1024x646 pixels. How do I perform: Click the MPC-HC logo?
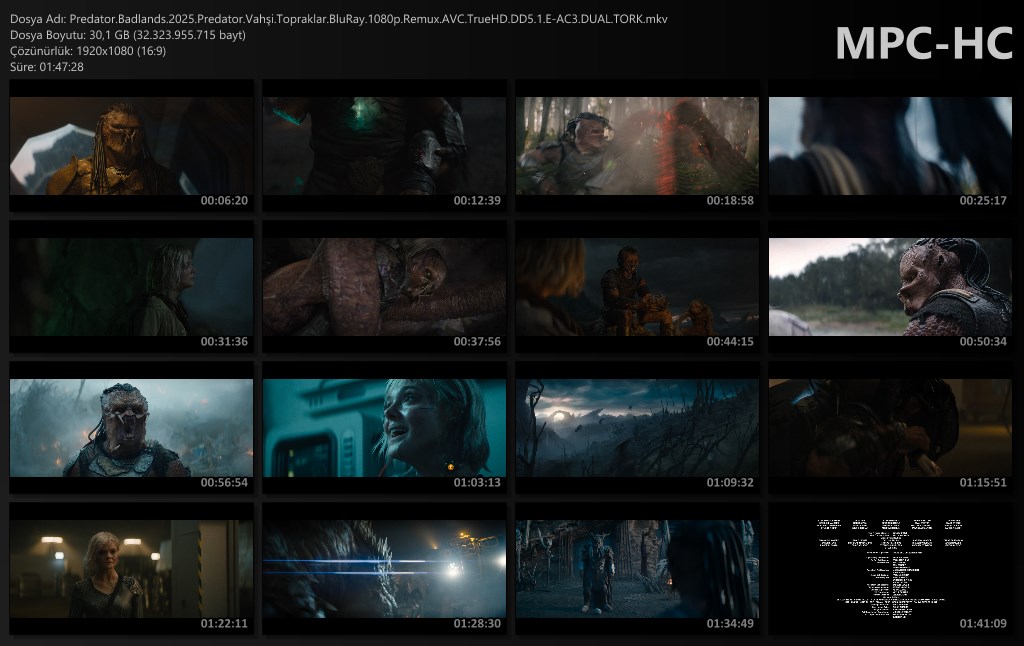(x=924, y=43)
